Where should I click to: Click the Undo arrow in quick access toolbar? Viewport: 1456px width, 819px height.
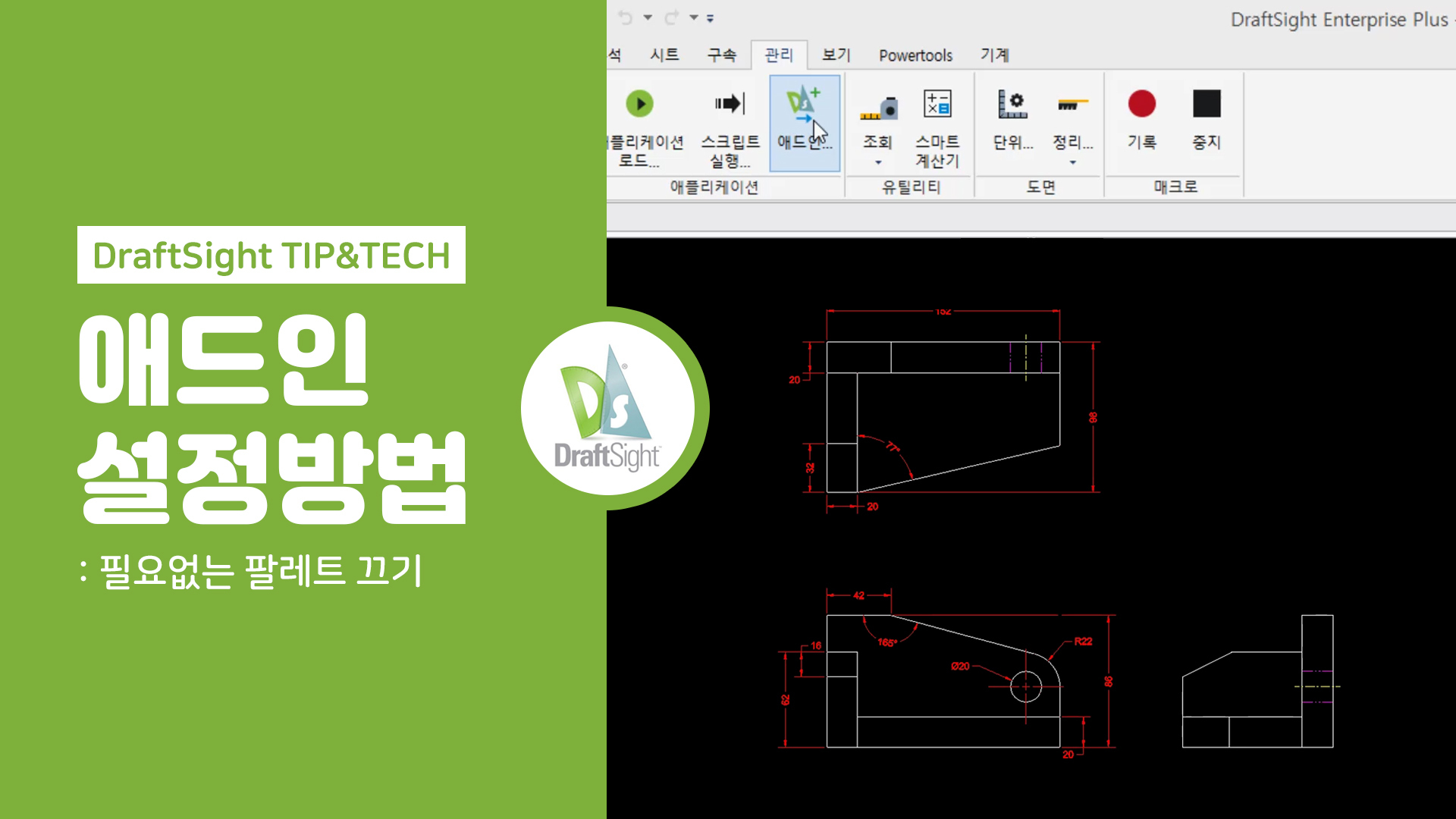tap(626, 17)
